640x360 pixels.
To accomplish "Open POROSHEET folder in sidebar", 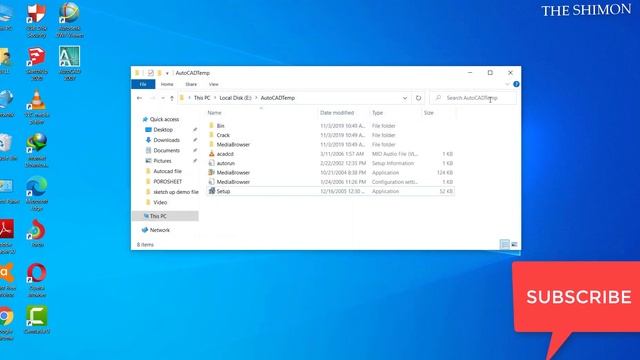I will coord(167,182).
